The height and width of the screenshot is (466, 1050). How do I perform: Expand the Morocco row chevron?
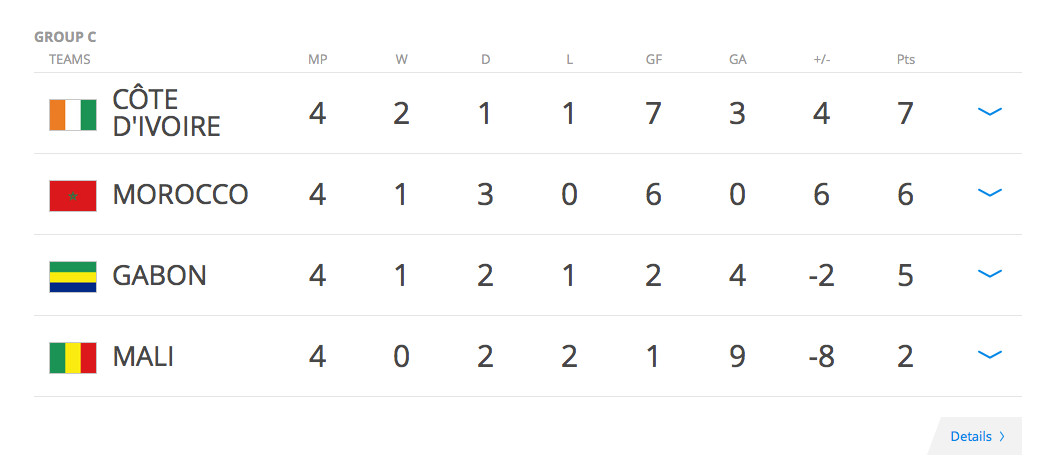click(x=990, y=193)
